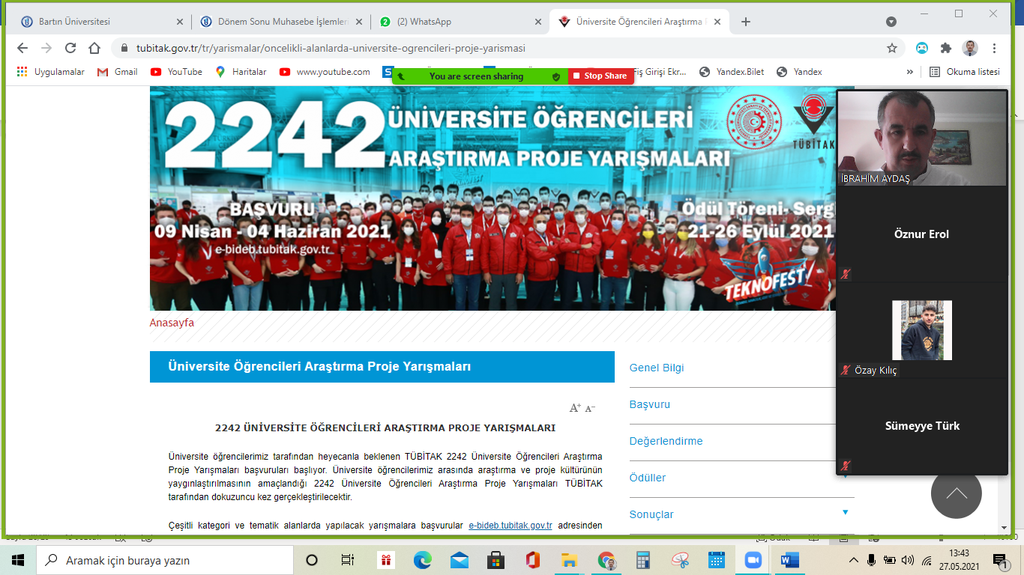This screenshot has height=575, width=1024.
Task: Click the Chrome profile avatar in the toolbar
Action: pos(970,48)
